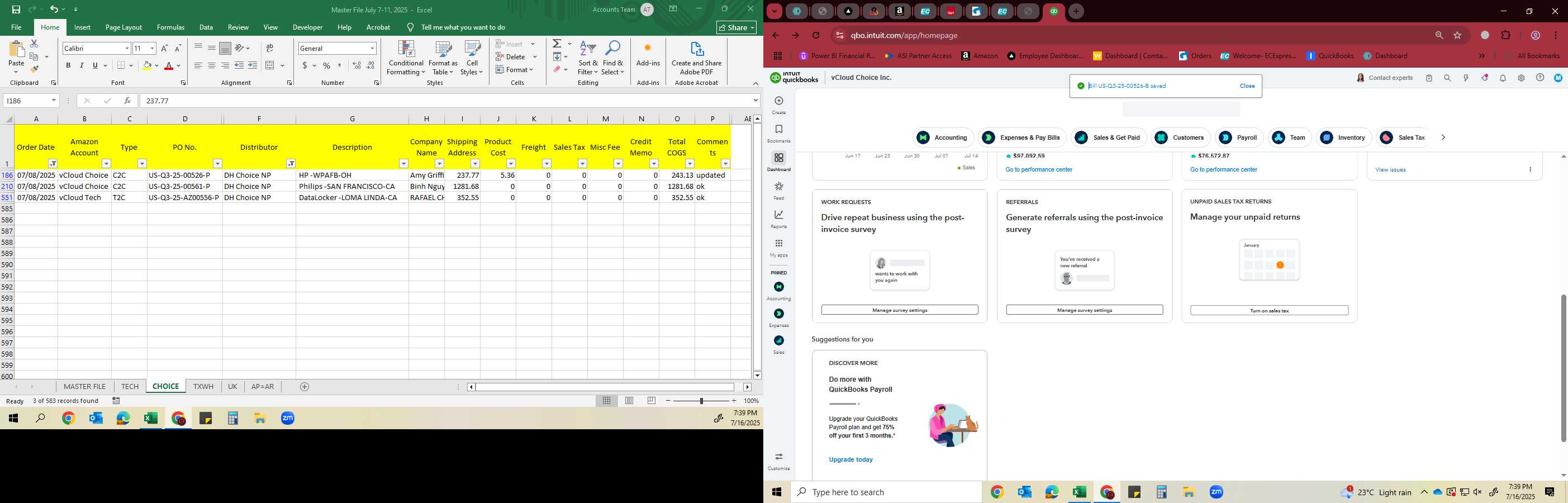Expand the formula bar
Screen dimensions: 1568x503
tap(756, 101)
